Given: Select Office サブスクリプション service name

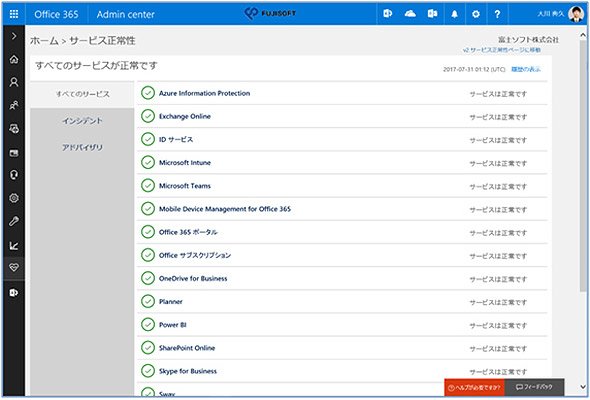Looking at the screenshot, I should point(195,256).
